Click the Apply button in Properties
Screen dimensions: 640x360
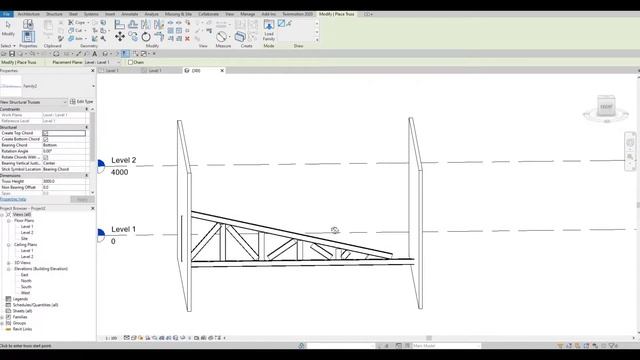(82, 200)
